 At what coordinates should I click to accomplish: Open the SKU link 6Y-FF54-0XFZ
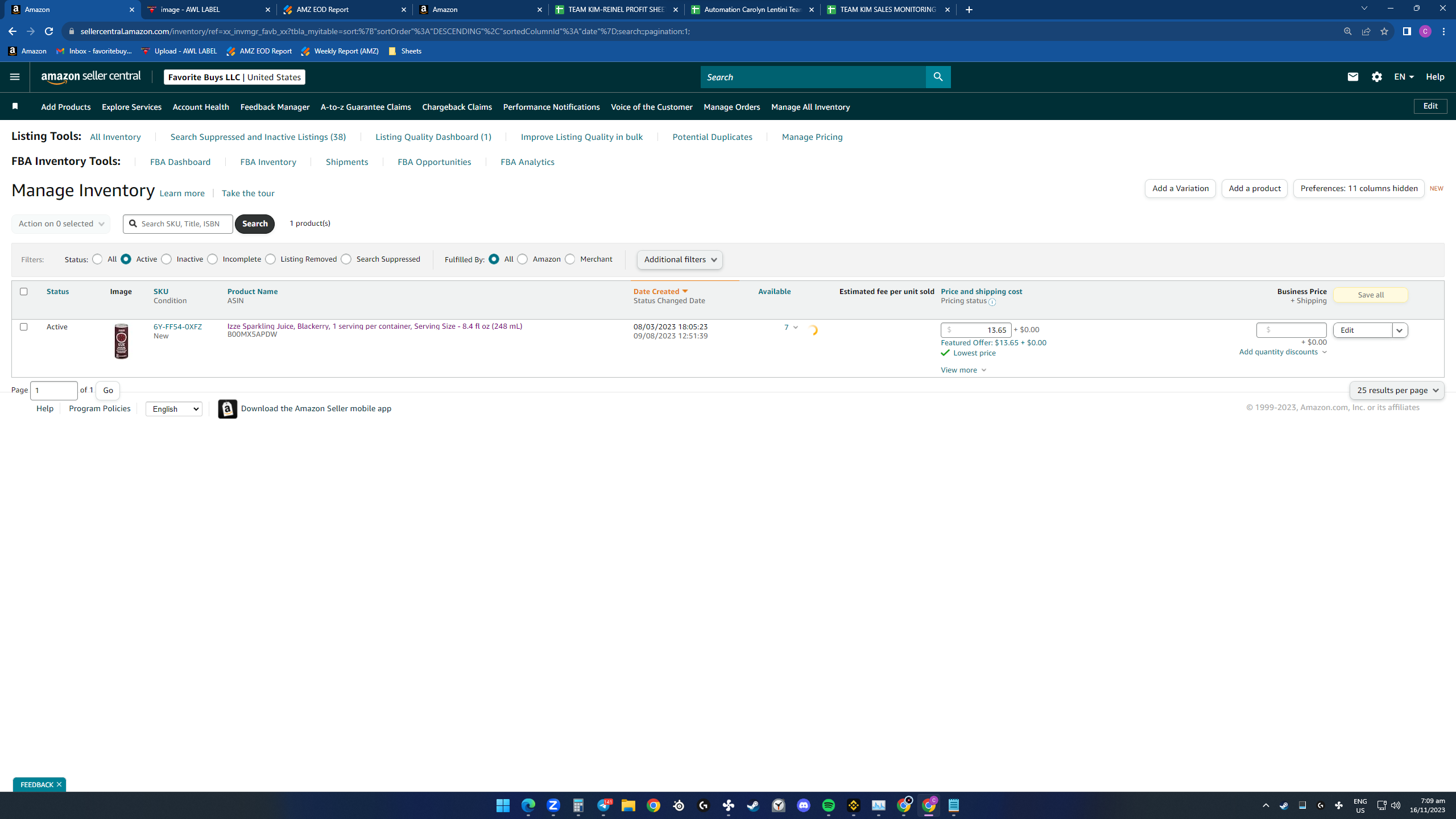pos(177,326)
